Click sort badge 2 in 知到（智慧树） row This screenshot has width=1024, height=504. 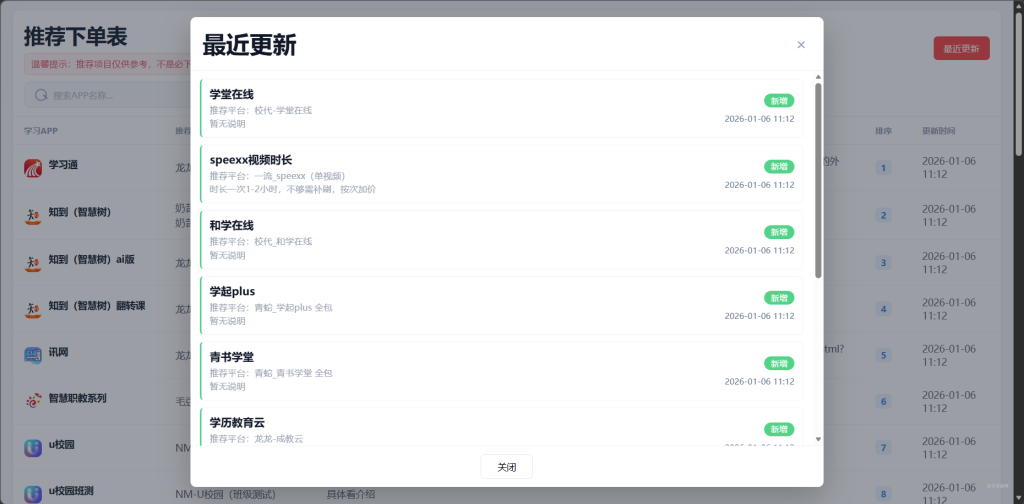coord(883,215)
